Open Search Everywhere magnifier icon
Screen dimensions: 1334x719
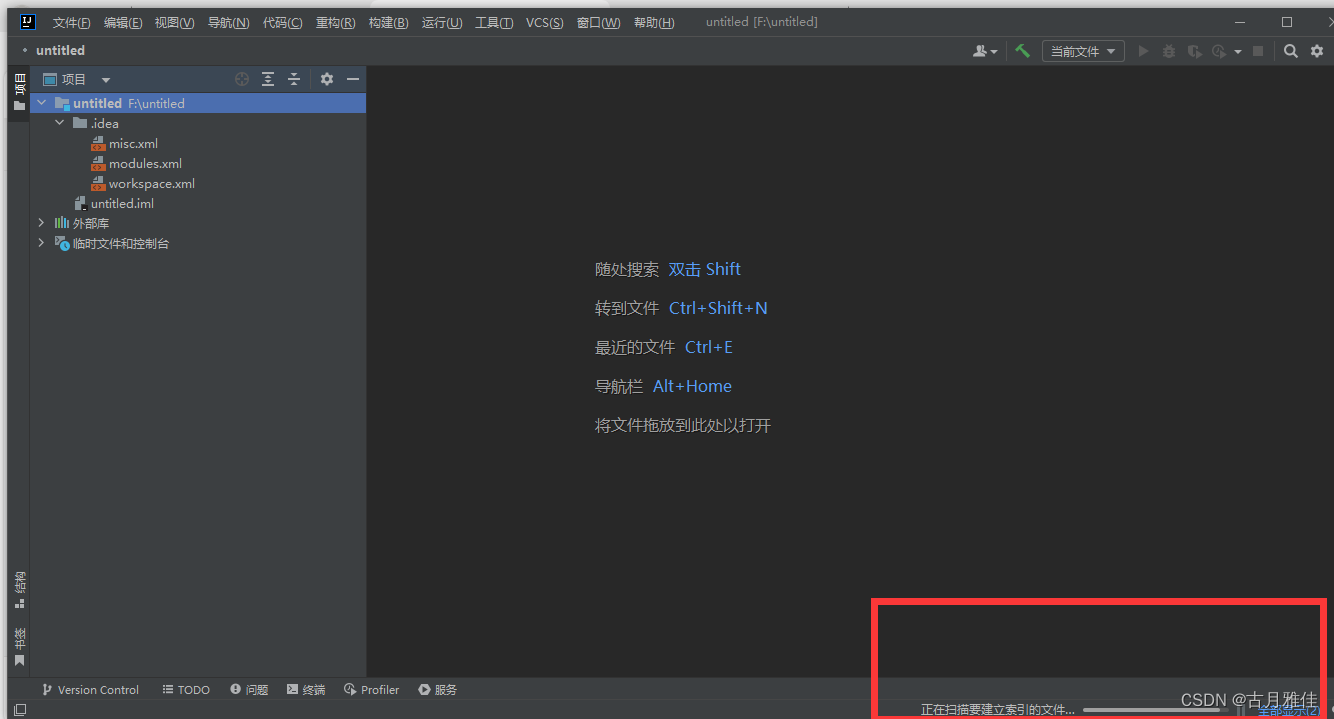tap(1290, 50)
